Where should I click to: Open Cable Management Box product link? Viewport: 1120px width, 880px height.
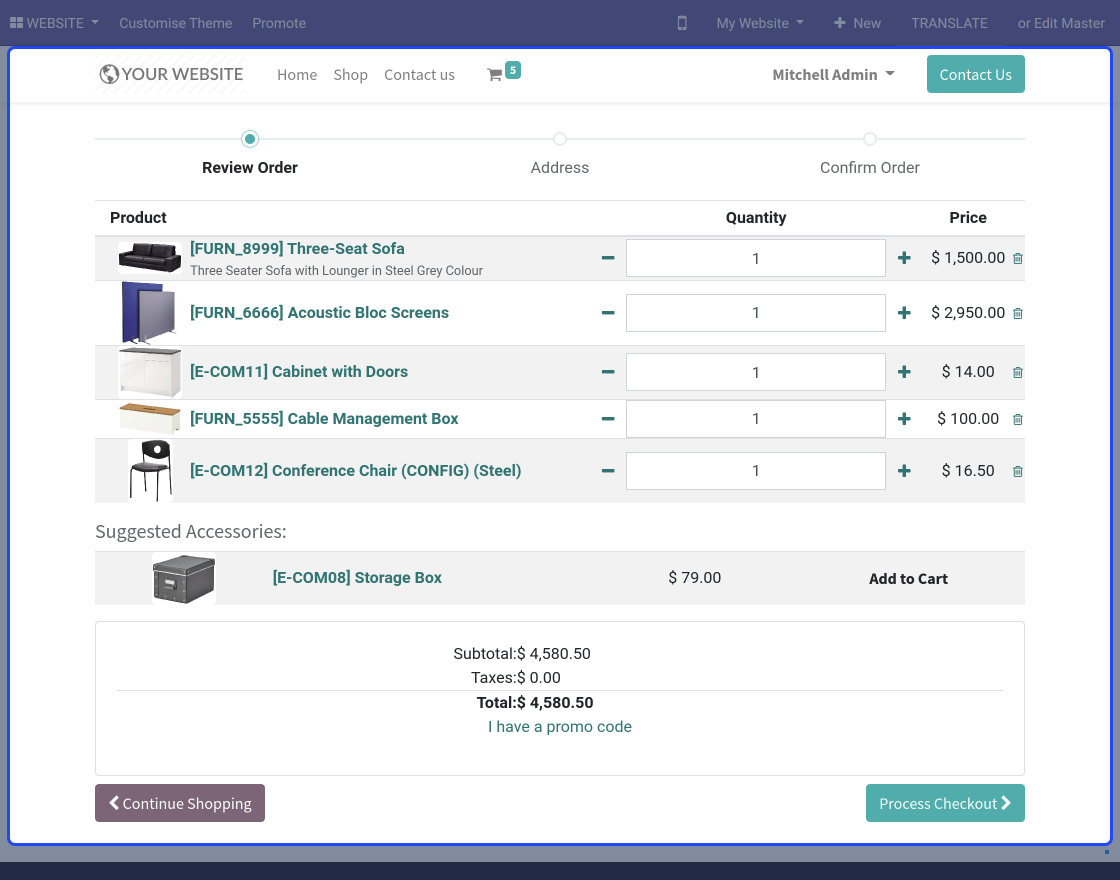click(324, 419)
